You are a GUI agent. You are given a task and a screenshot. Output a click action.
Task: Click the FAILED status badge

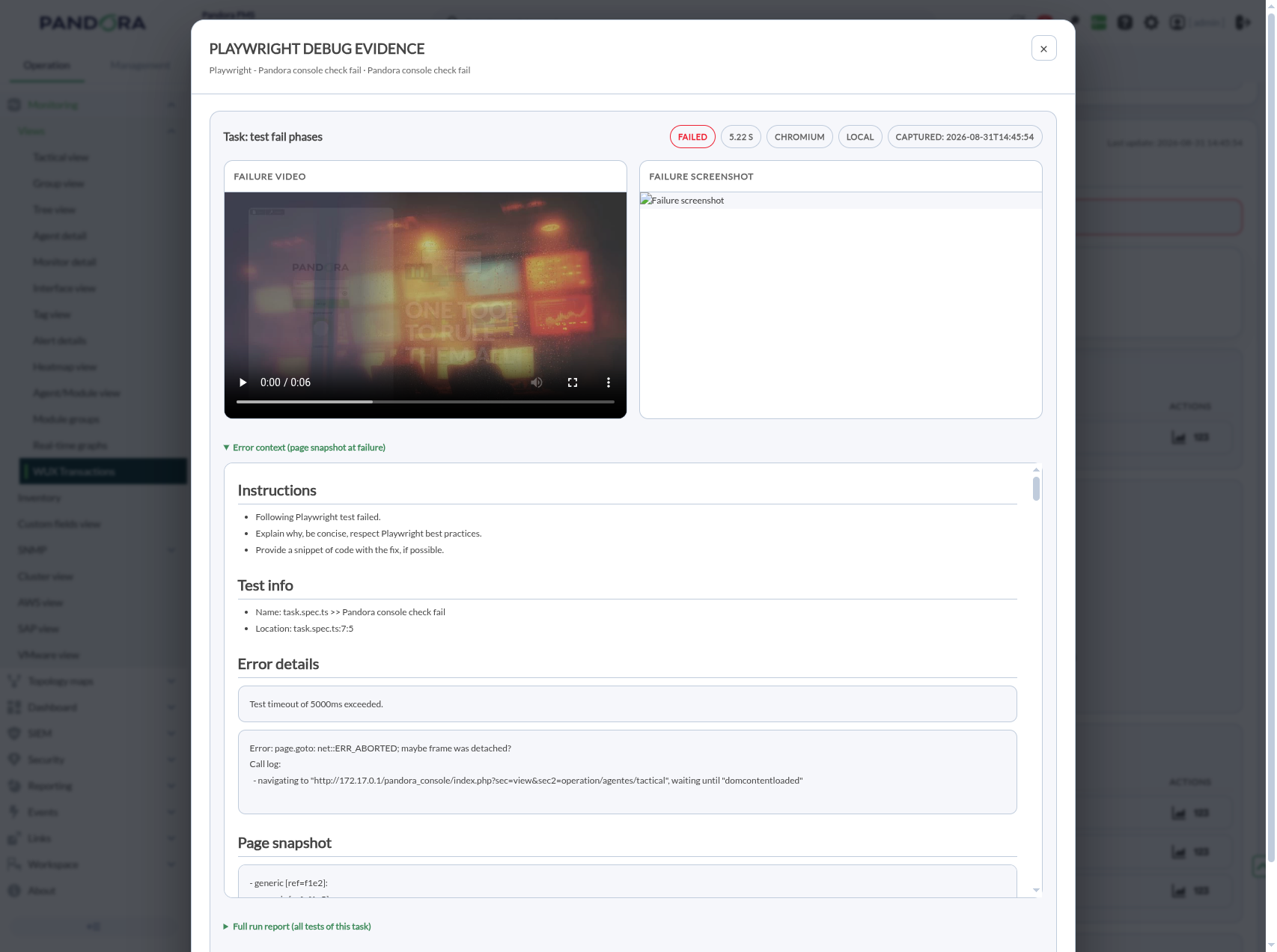(x=692, y=137)
